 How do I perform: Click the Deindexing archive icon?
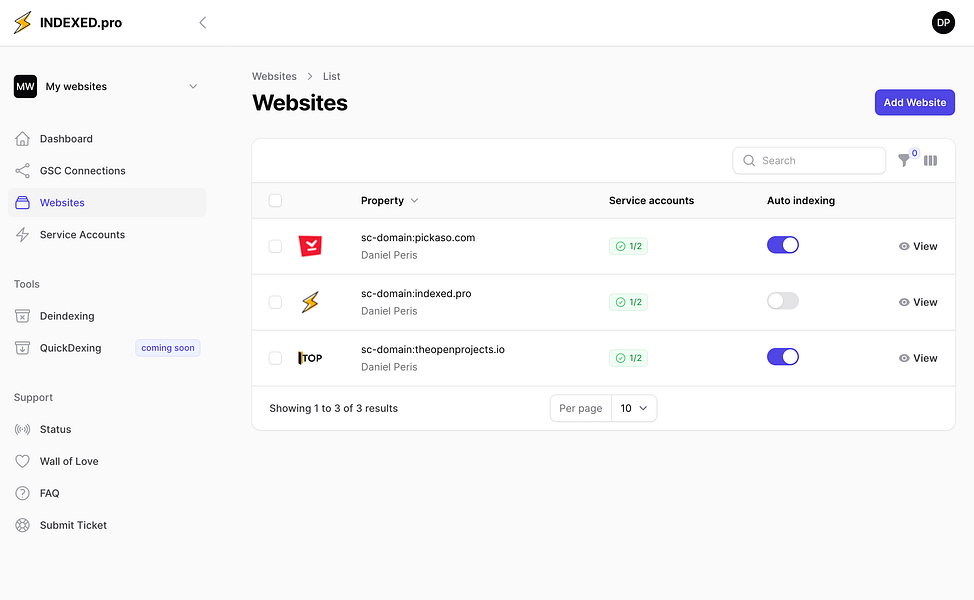coord(22,316)
